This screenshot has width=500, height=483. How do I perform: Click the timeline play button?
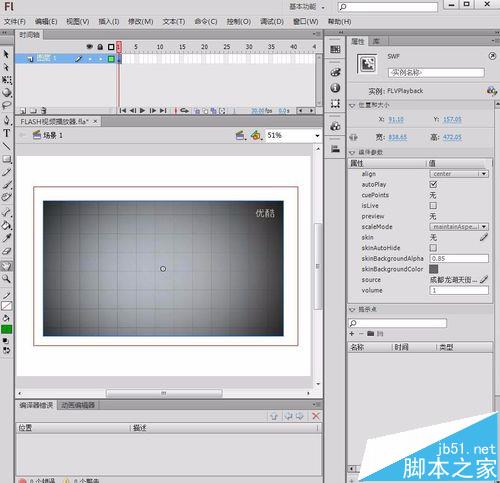tap(142, 110)
